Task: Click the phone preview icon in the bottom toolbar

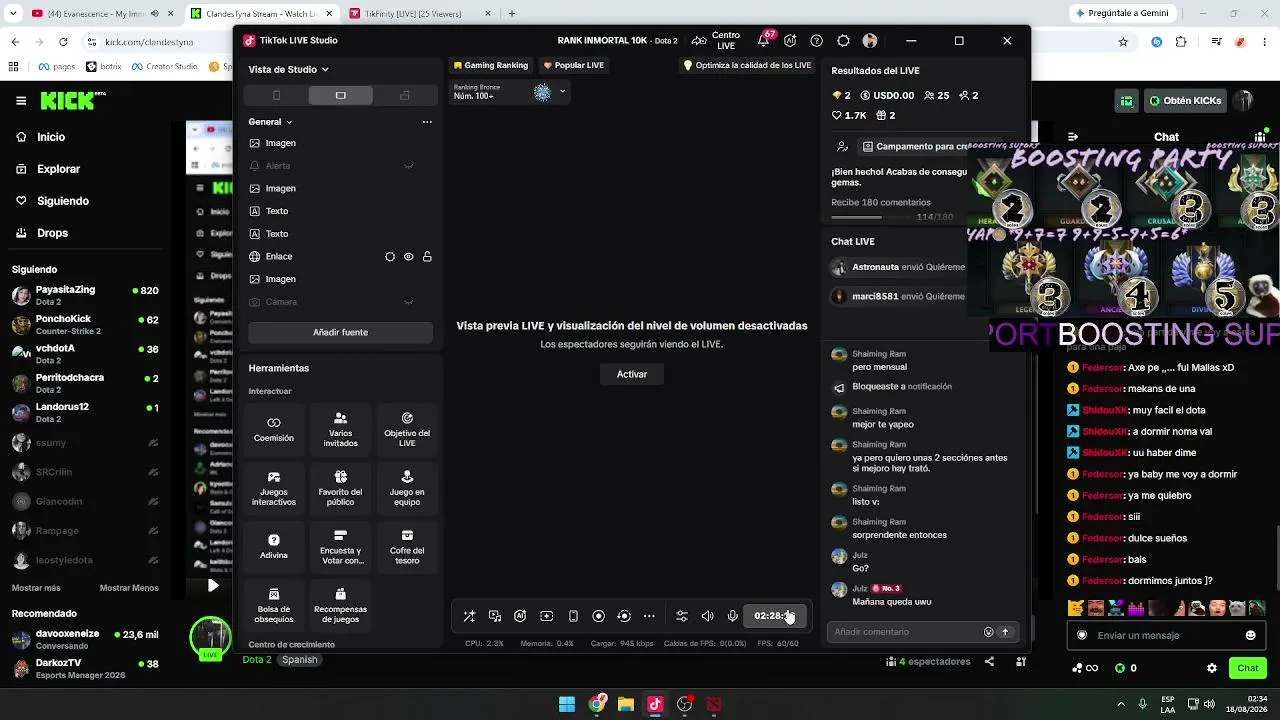Action: click(573, 616)
